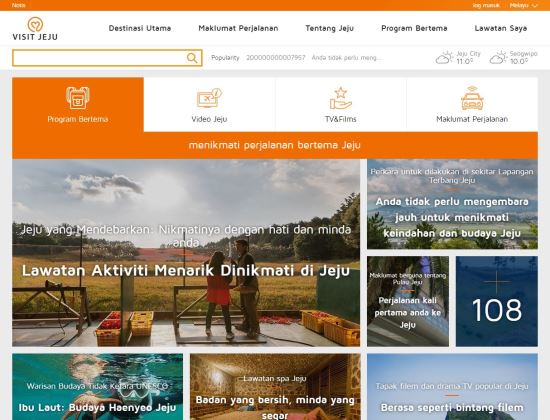Click the popular search term 200000000007957
This screenshot has width=550, height=420.
click(276, 58)
